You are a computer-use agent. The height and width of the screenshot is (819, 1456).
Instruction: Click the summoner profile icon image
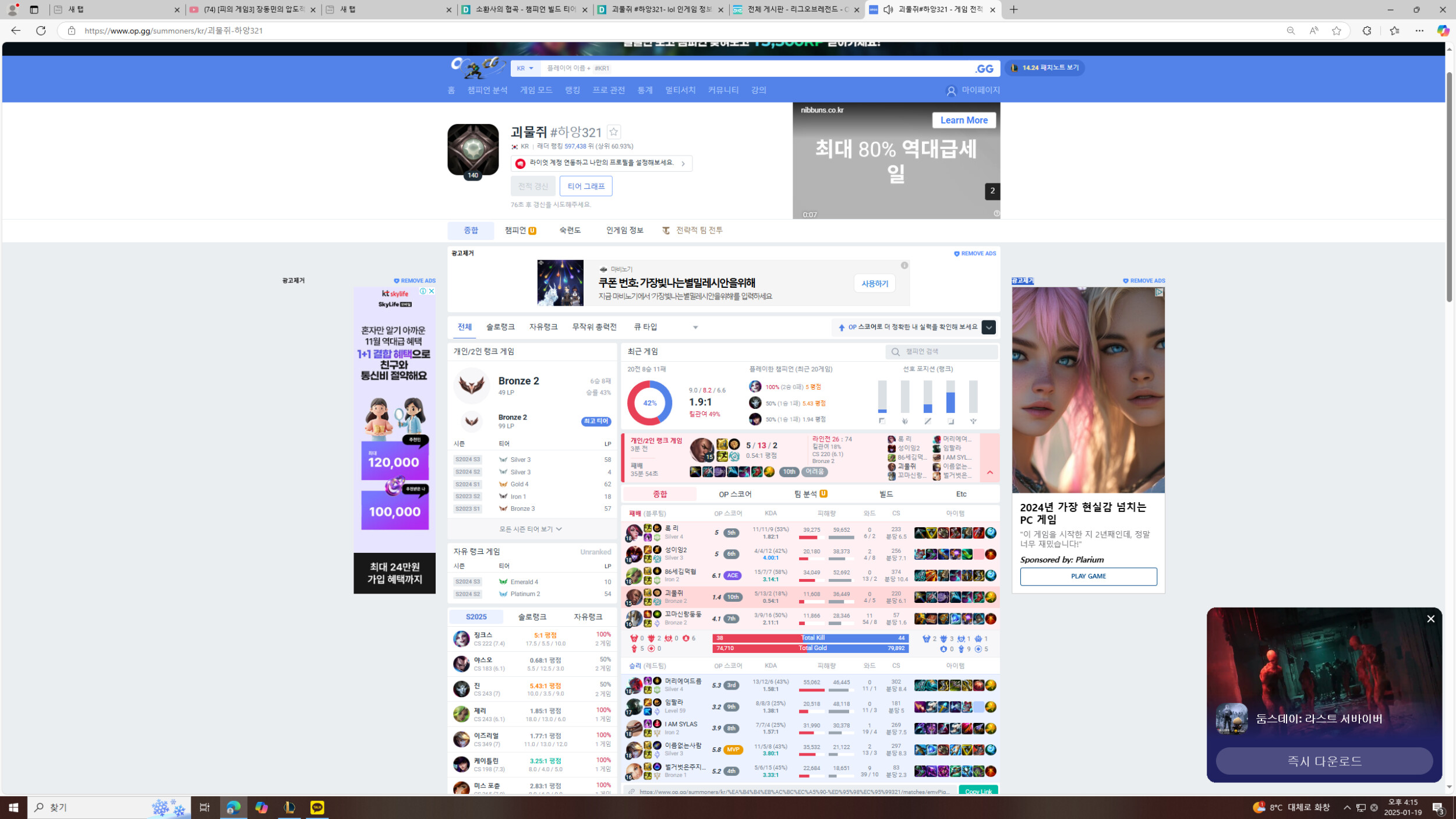[472, 149]
